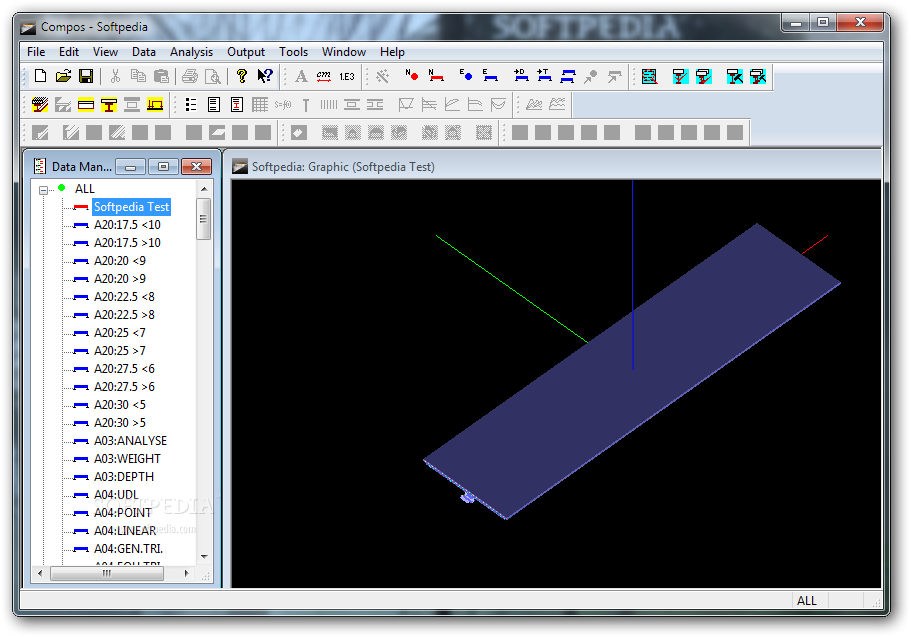
Task: Click the '+T' blue beam icon
Action: click(544, 75)
